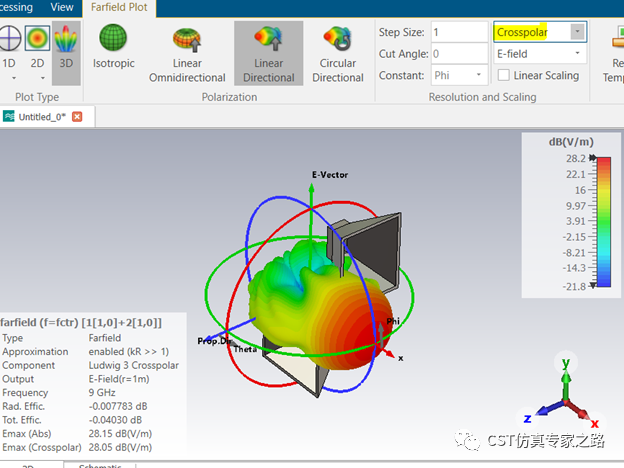Open the Crosspolar component dropdown
Viewport: 624px width, 468px height.
[577, 31]
